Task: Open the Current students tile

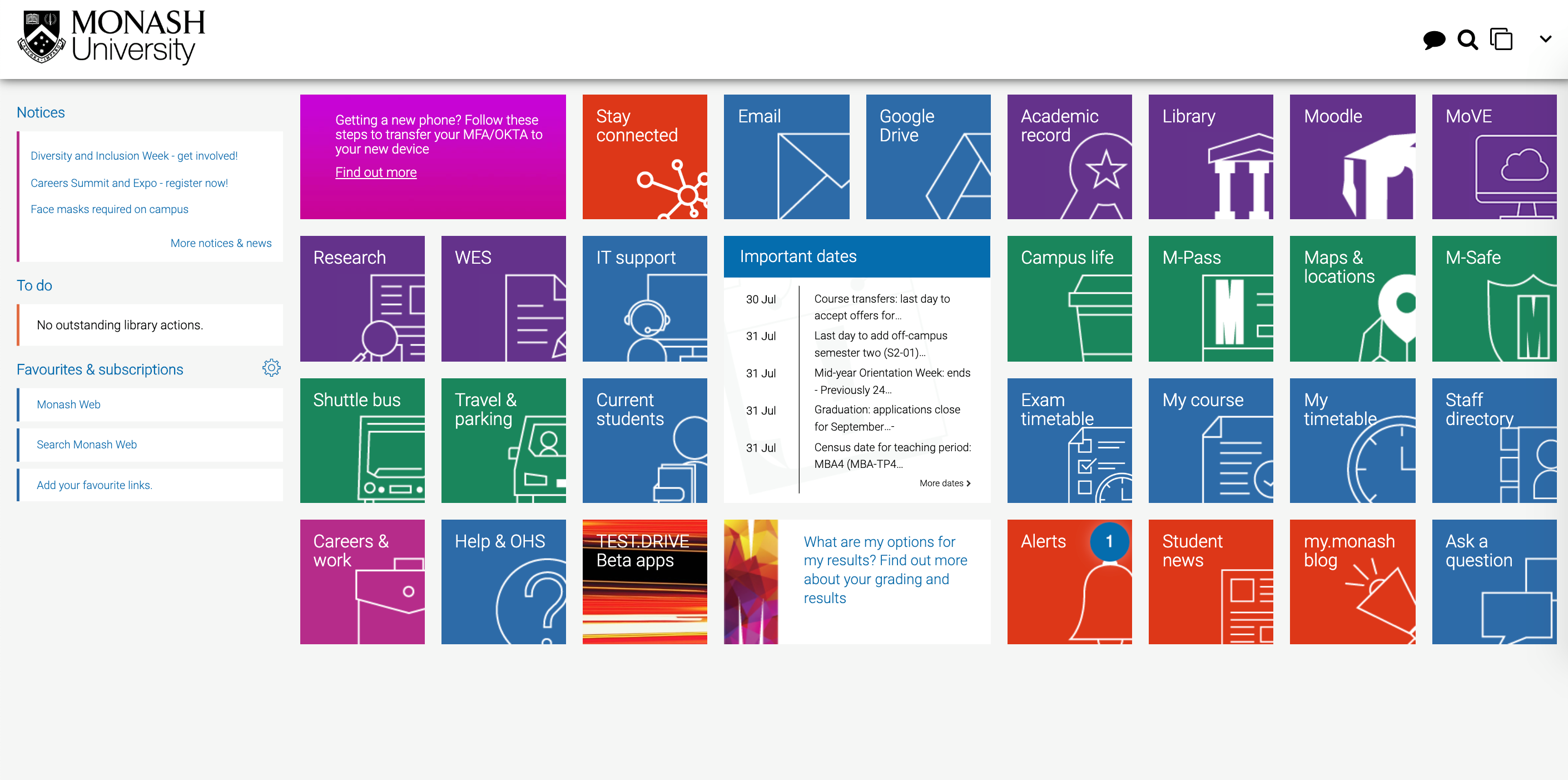Action: (x=644, y=440)
